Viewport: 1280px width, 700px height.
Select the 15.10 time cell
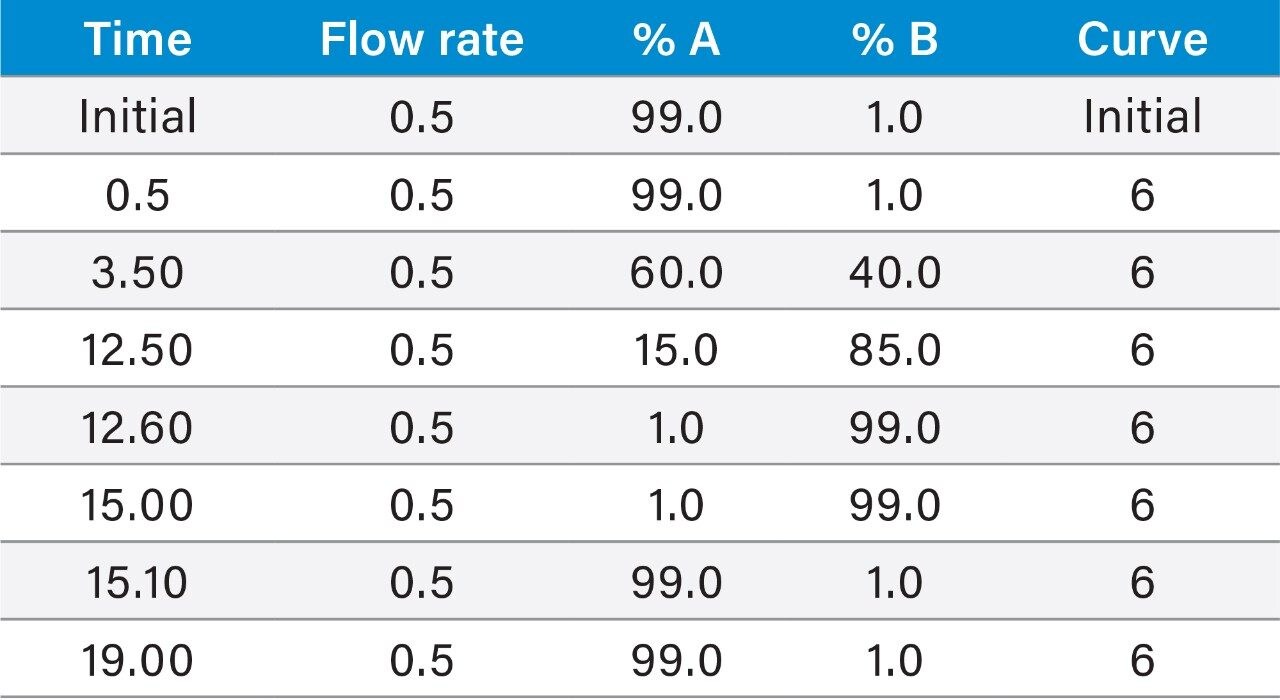click(137, 583)
